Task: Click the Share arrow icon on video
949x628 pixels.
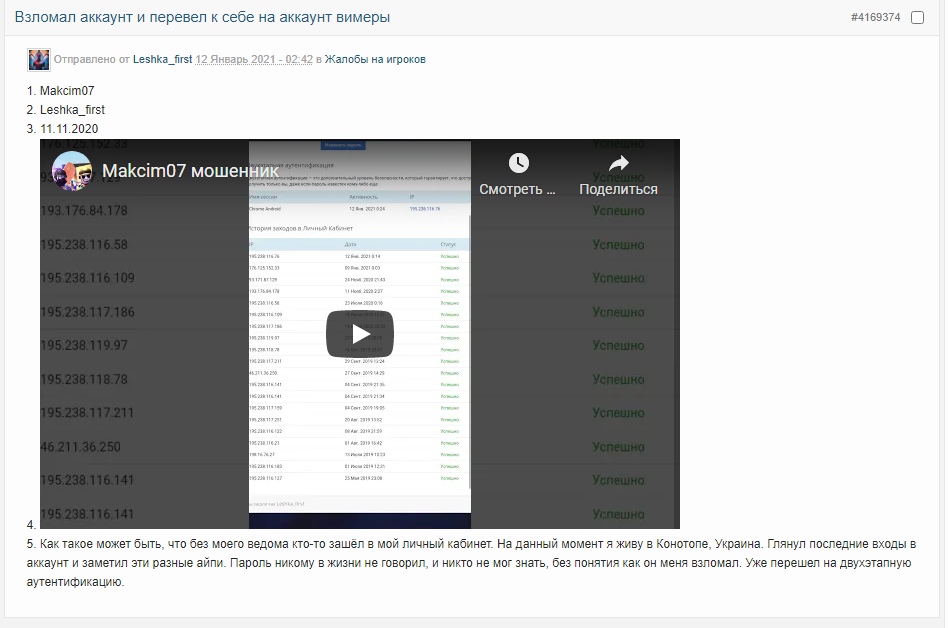Action: pyautogui.click(x=618, y=163)
